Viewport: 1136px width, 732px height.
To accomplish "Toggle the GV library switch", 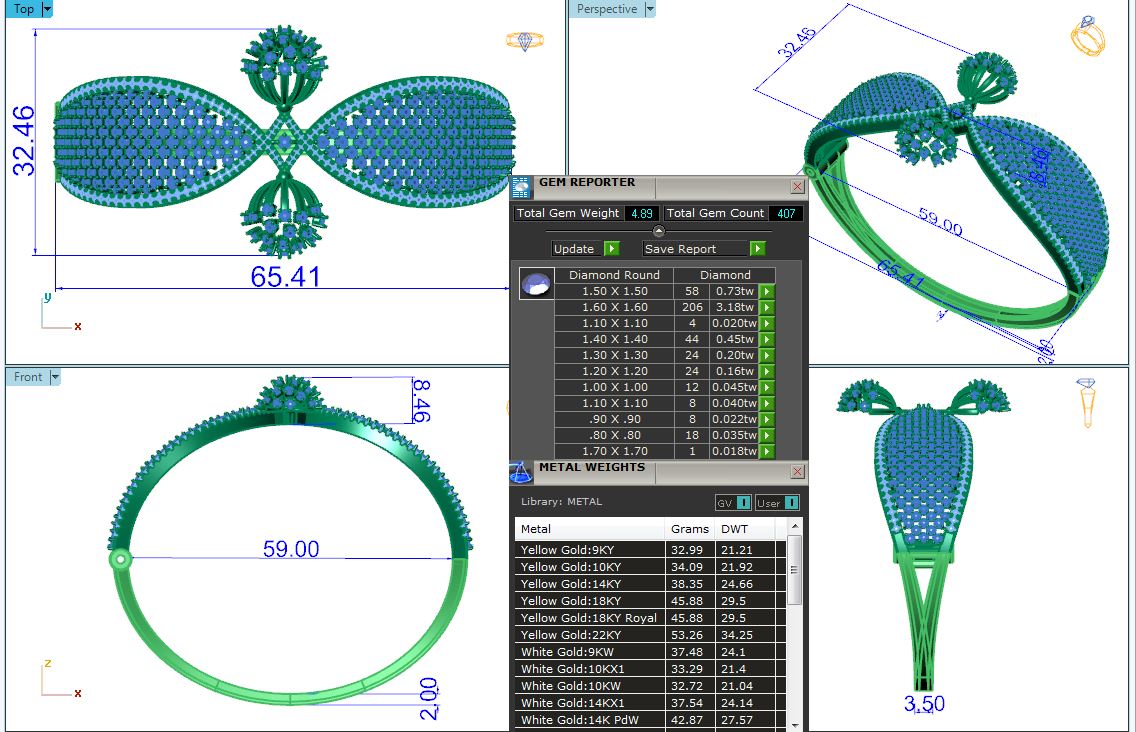I will [732, 503].
